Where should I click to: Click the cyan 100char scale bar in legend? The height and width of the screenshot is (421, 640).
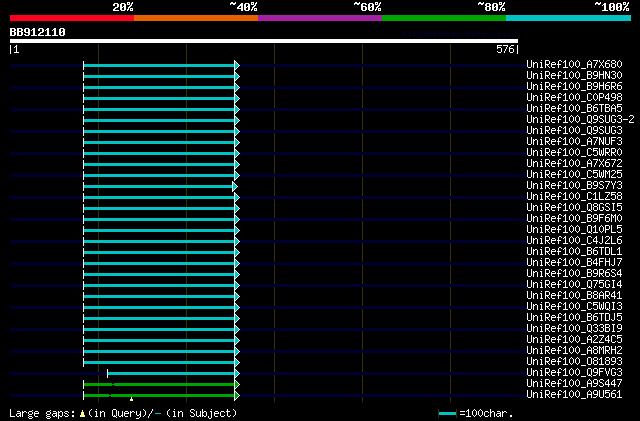[x=447, y=414]
